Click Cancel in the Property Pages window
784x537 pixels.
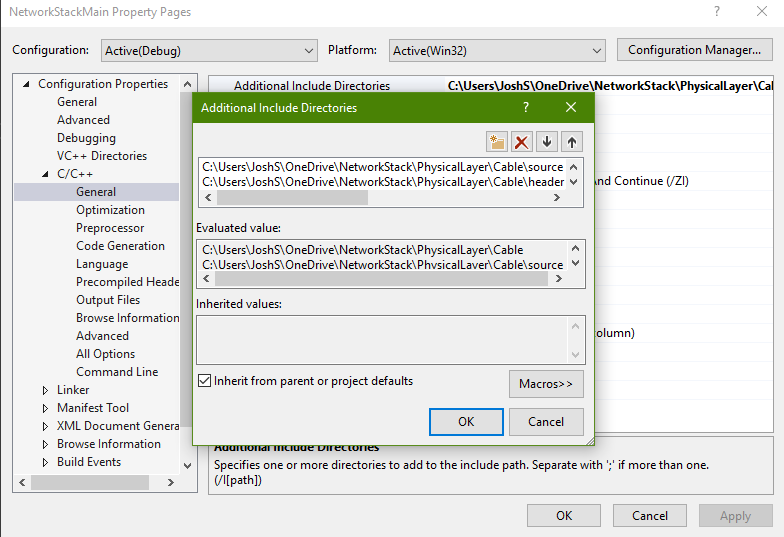pyautogui.click(x=650, y=516)
